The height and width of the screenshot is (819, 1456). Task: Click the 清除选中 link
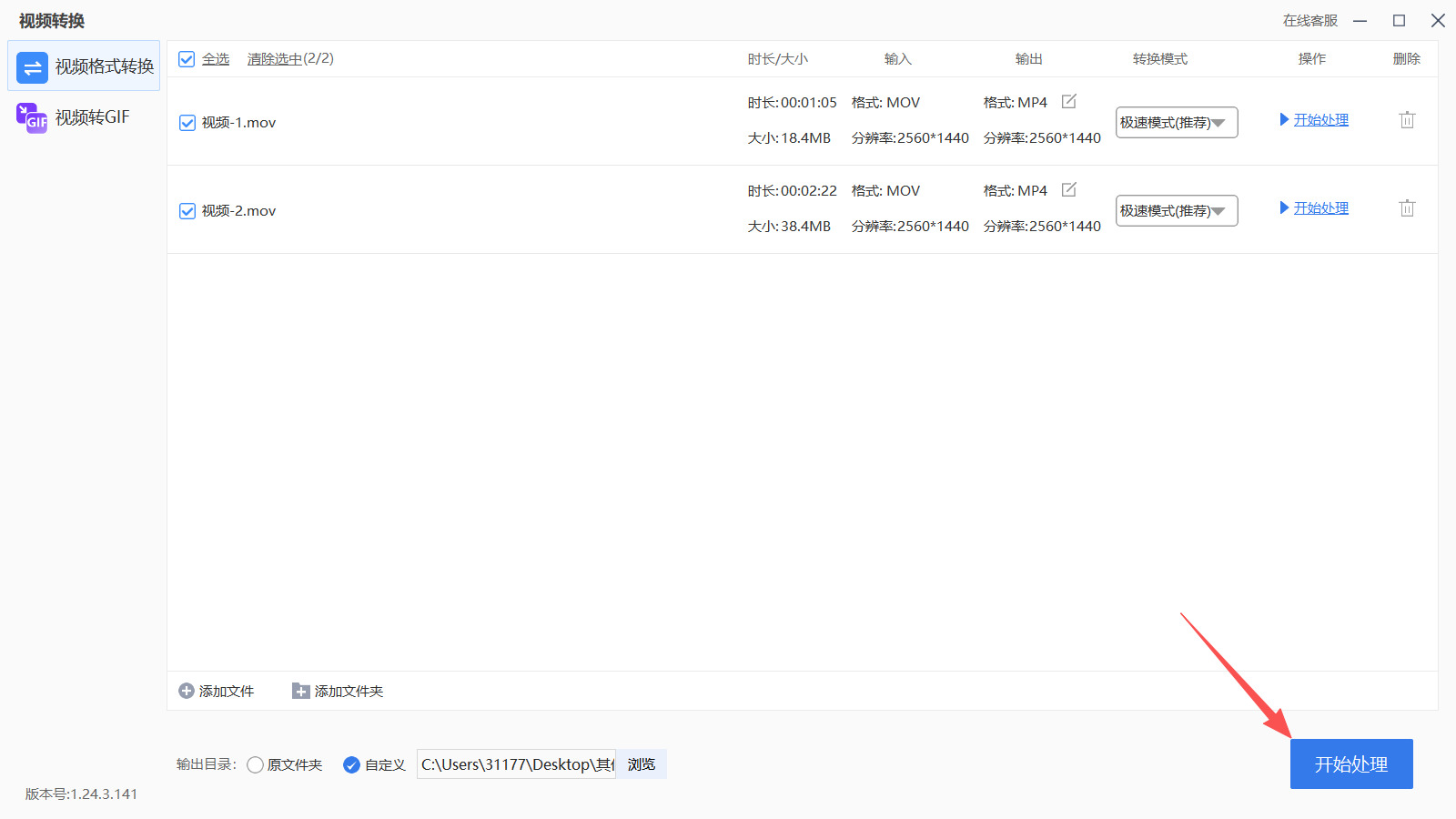[275, 59]
